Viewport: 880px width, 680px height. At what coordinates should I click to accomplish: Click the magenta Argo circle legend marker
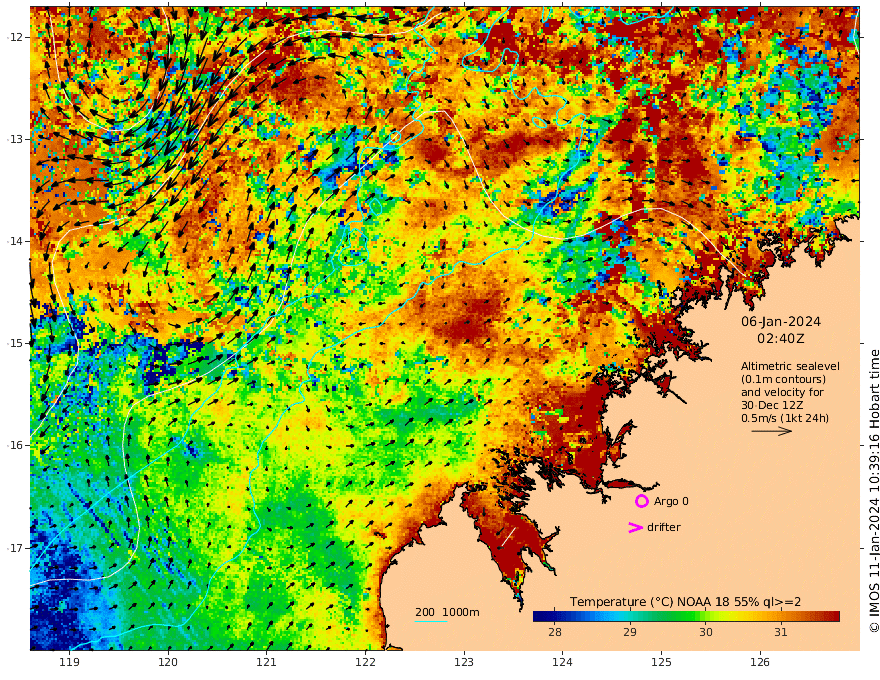point(641,501)
